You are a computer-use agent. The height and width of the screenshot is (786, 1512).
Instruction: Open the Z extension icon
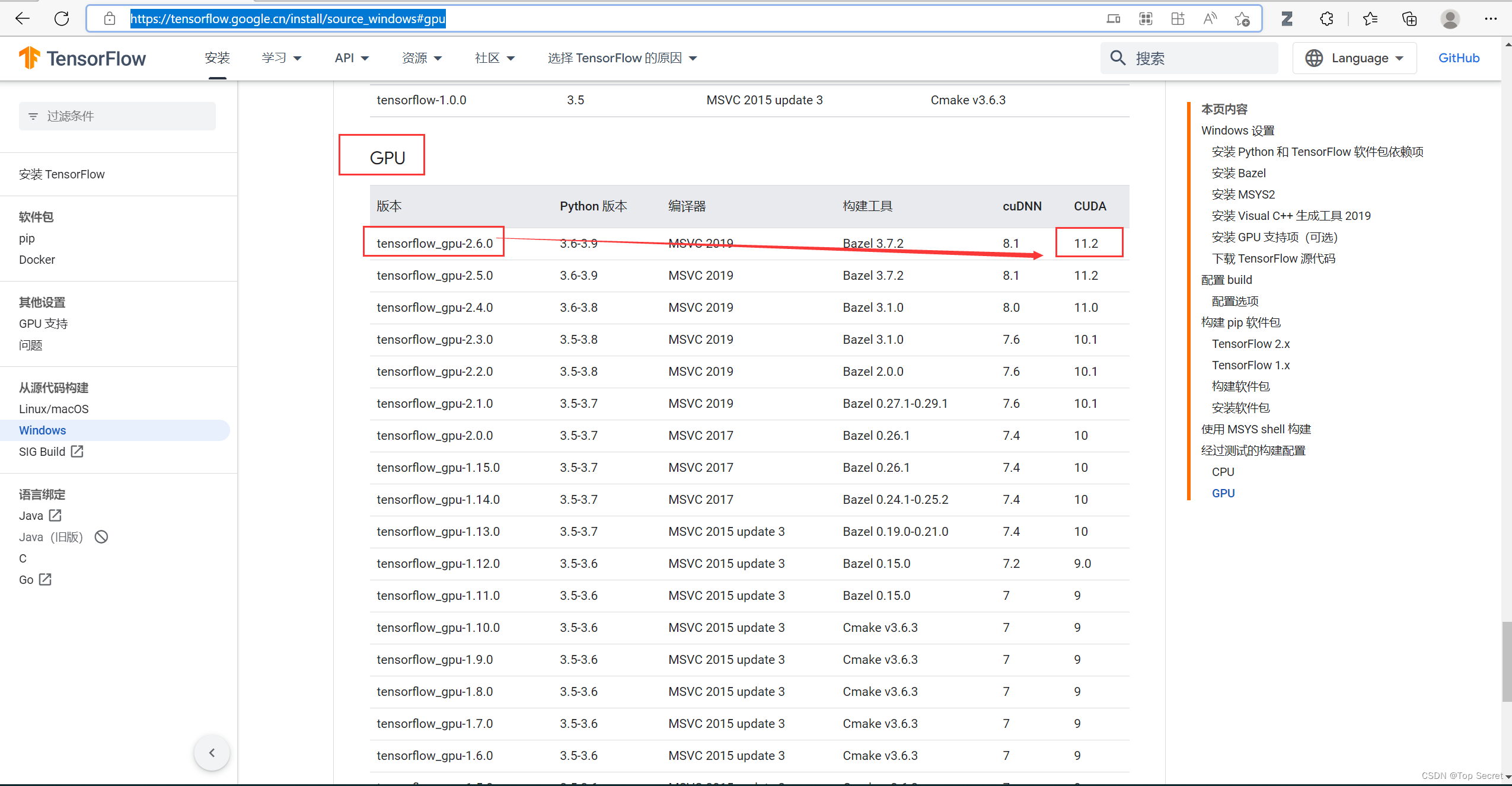(1287, 19)
